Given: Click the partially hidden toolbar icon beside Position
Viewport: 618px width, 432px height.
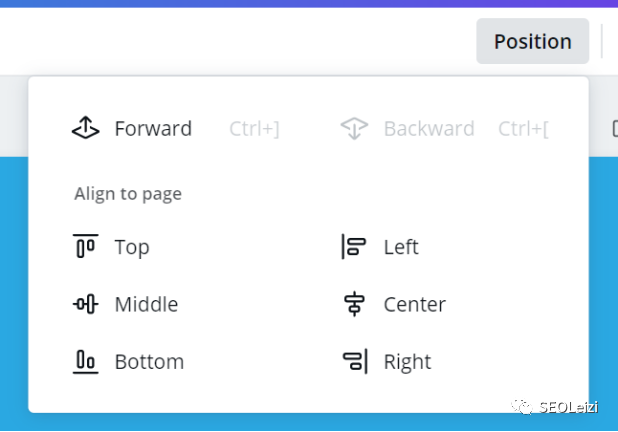Looking at the screenshot, I should click(x=613, y=128).
